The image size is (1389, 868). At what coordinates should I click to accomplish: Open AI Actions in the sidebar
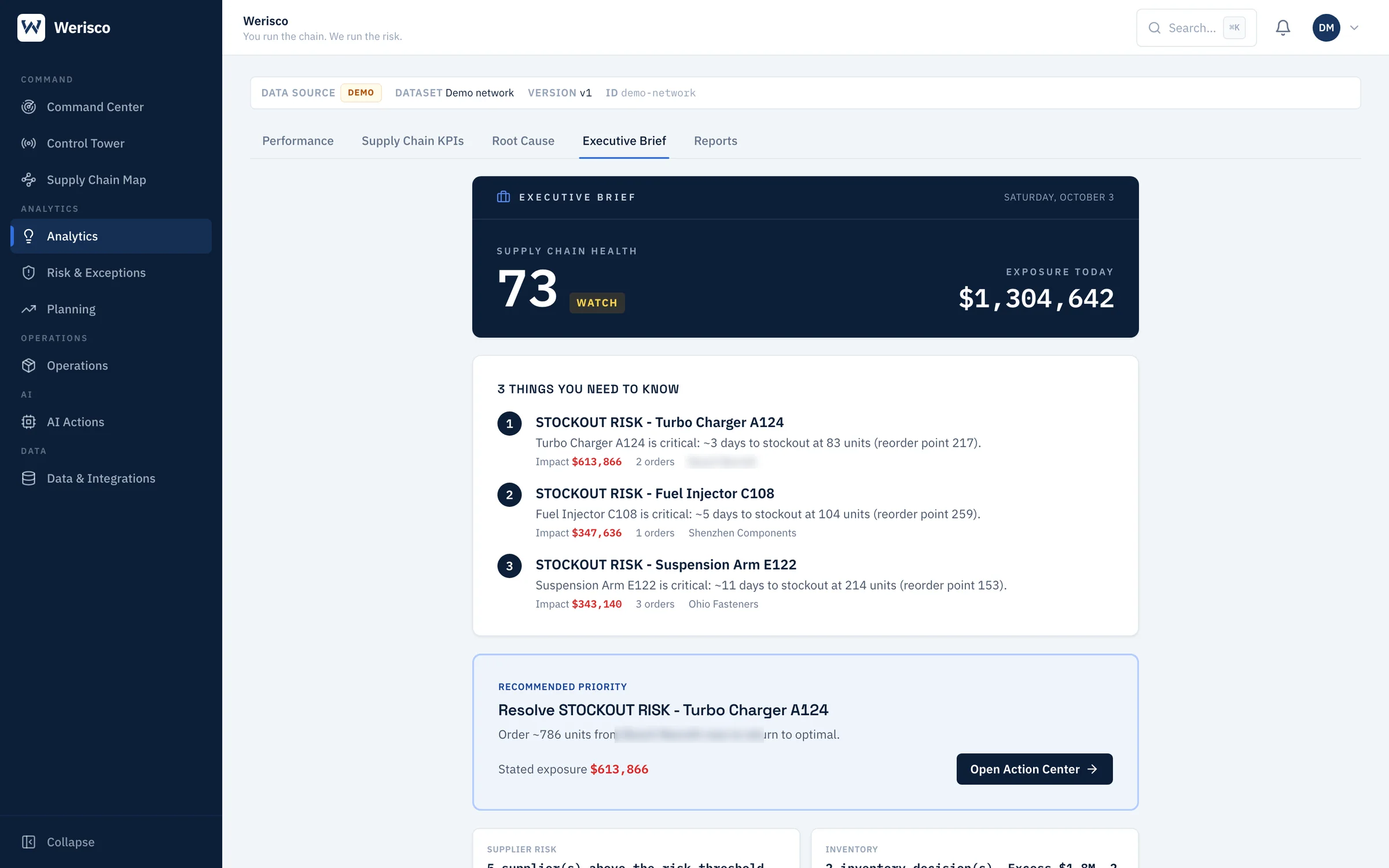click(x=111, y=422)
